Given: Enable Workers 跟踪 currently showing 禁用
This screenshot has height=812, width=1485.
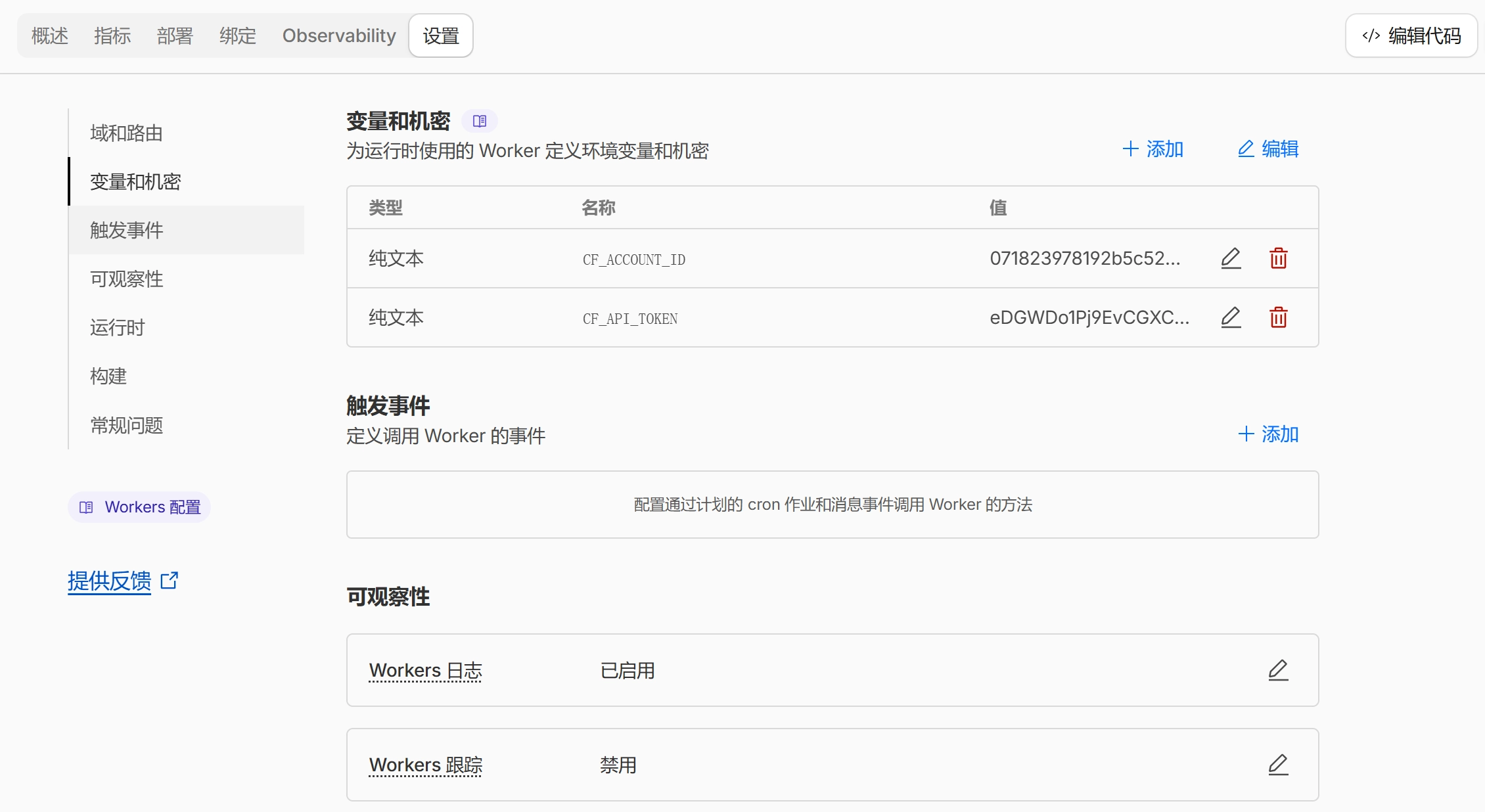Looking at the screenshot, I should (617, 765).
